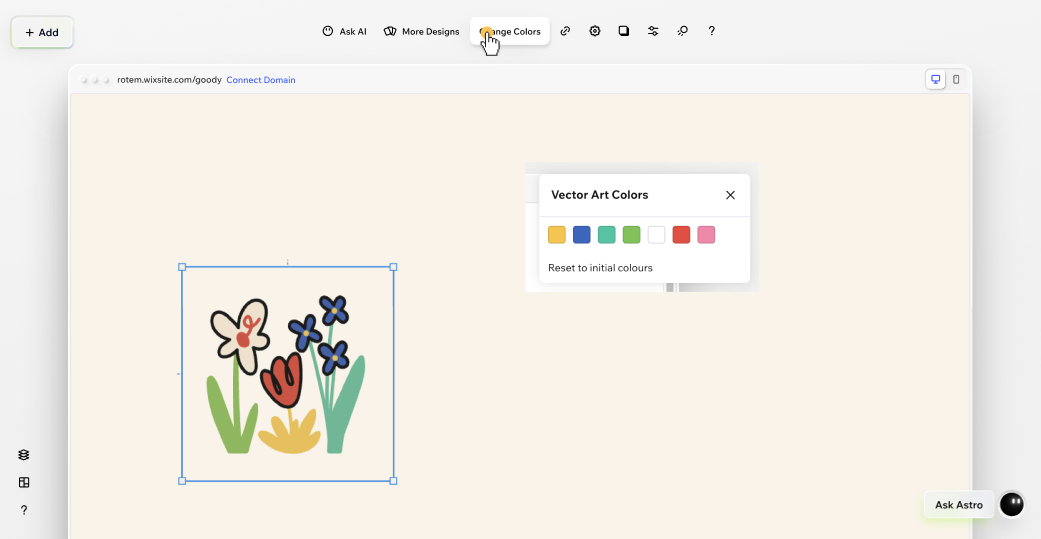Screen dimensions: 1041x539
Task: Select the yellow color swatch
Action: [x=557, y=235]
